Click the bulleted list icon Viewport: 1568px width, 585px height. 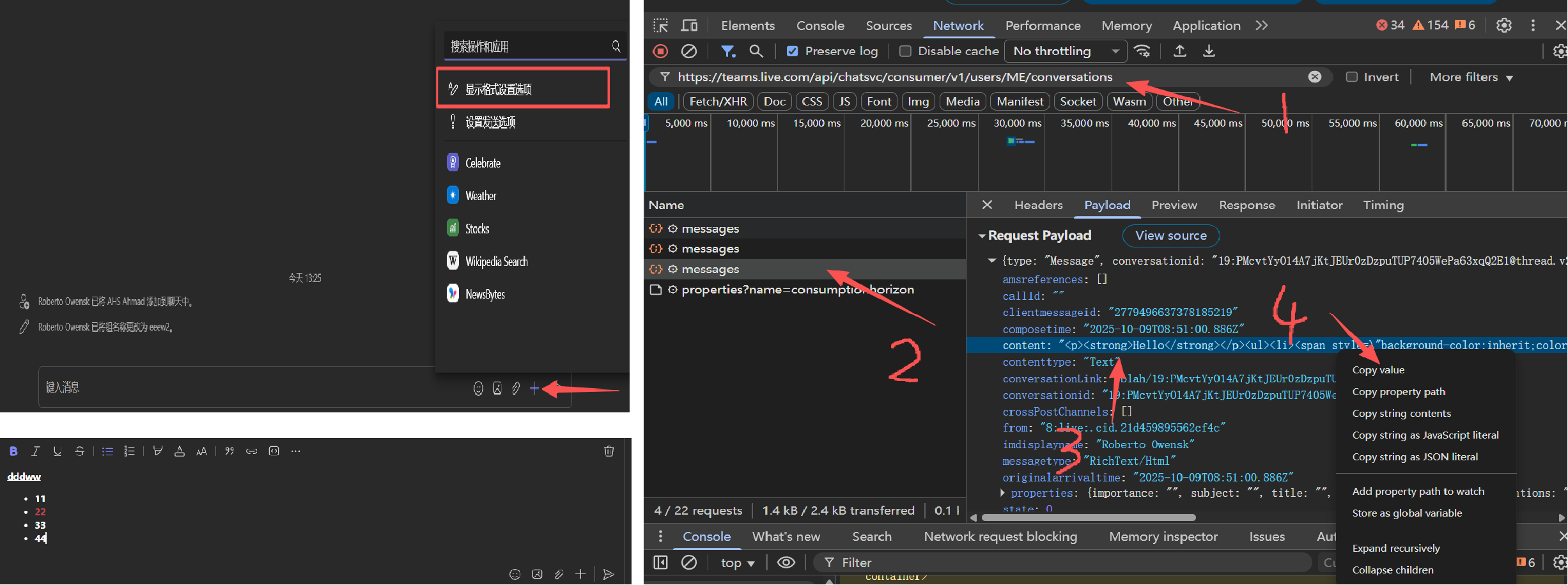[107, 451]
